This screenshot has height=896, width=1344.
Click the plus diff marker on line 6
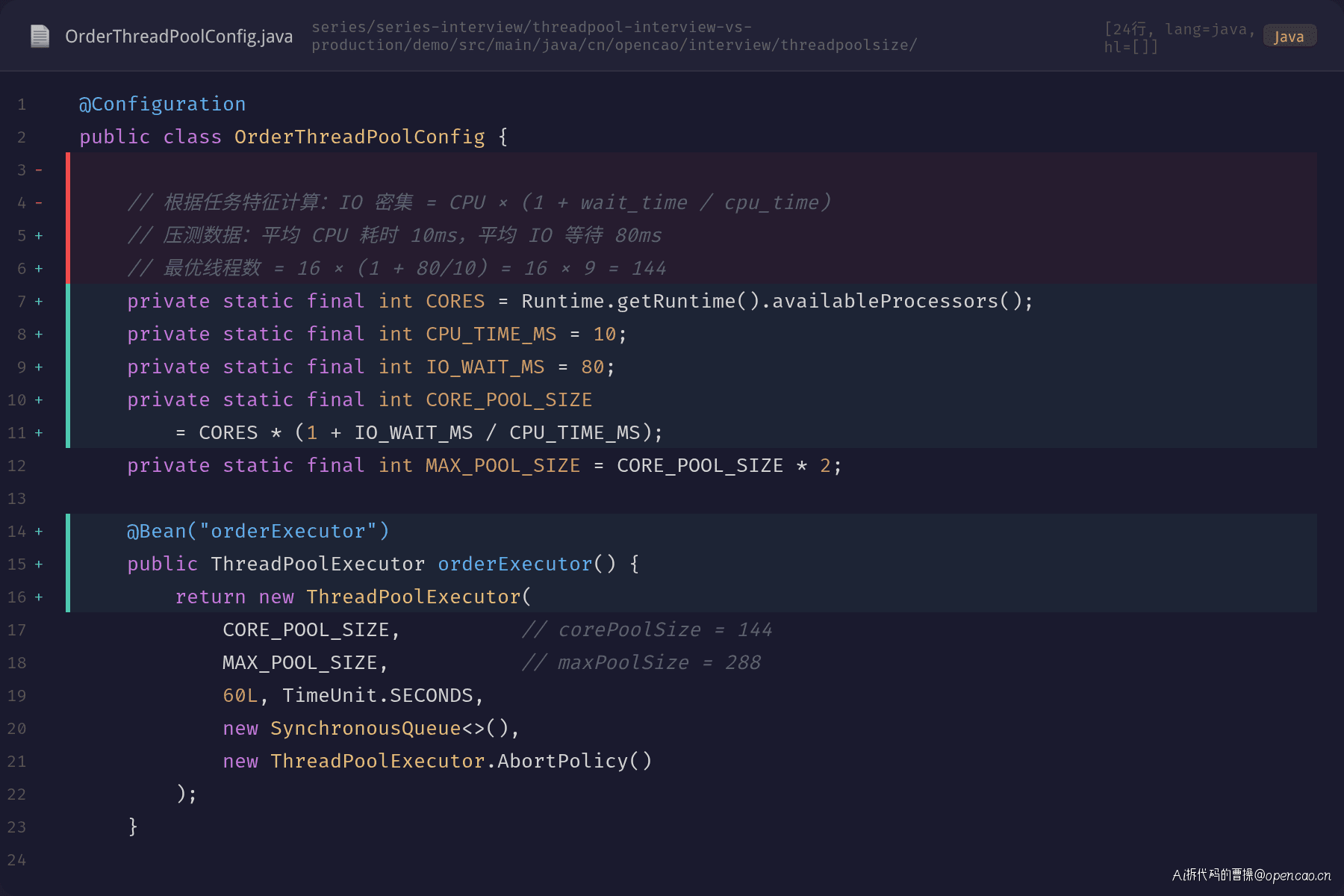[39, 269]
